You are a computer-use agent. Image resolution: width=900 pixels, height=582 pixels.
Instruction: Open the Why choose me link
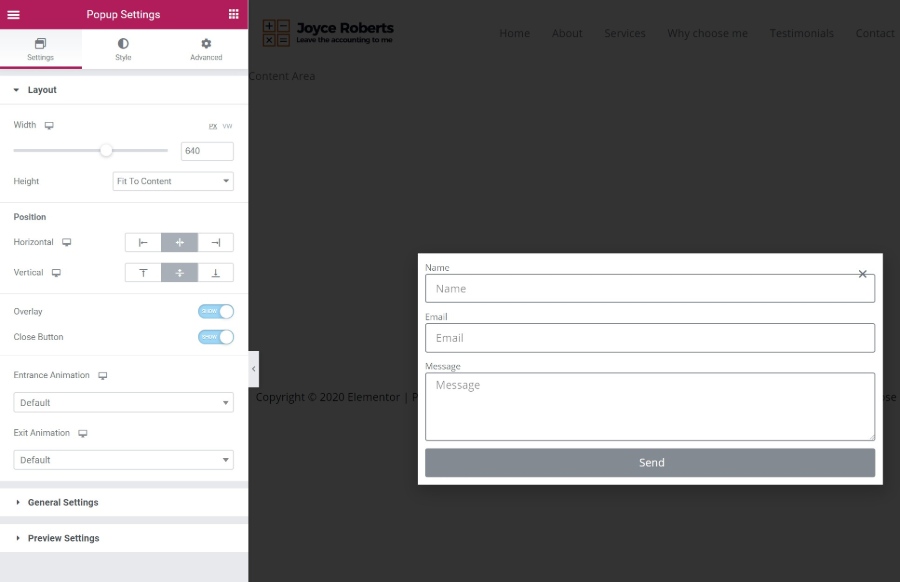(707, 33)
